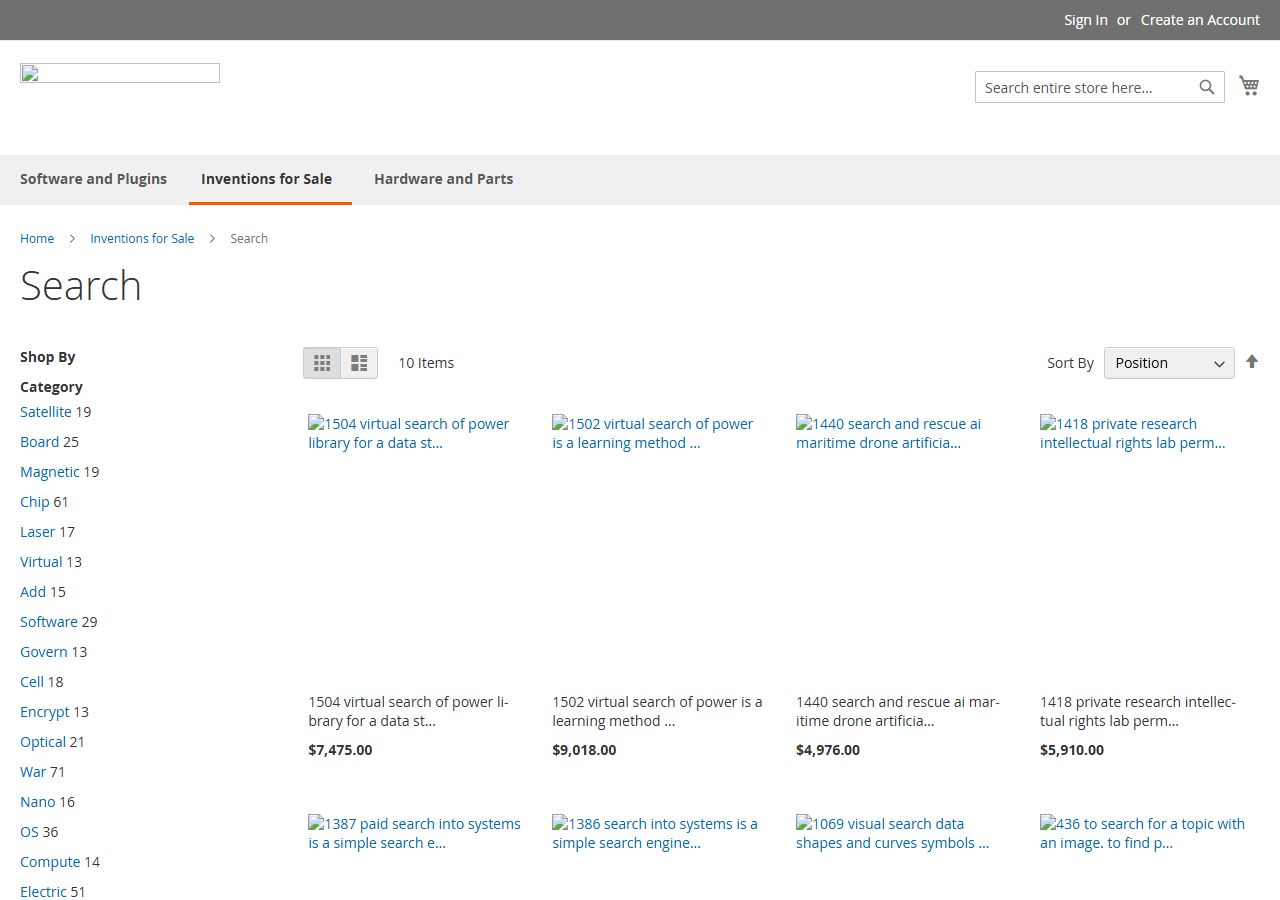1280x900 pixels.
Task: Filter by Encrypt category
Action: click(45, 712)
